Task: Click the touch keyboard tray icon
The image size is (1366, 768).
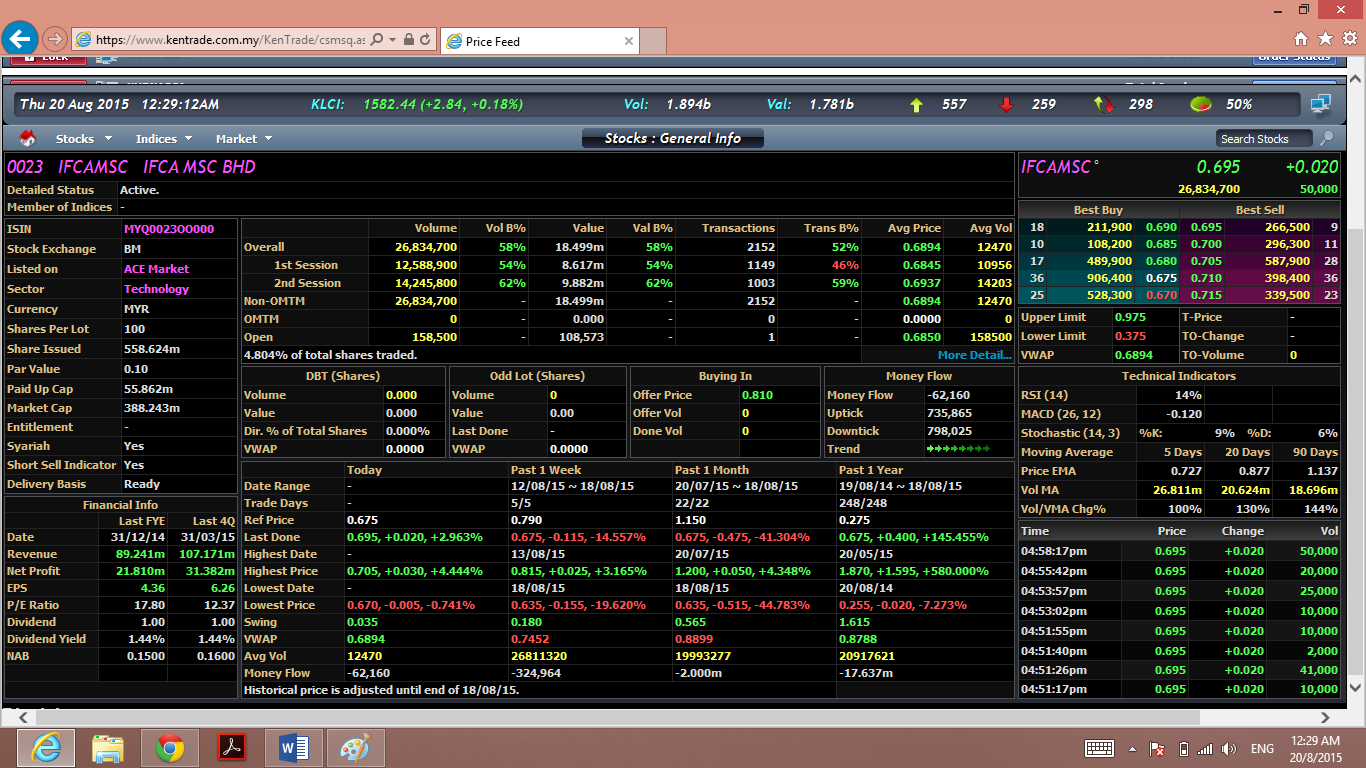Action: 1100,748
